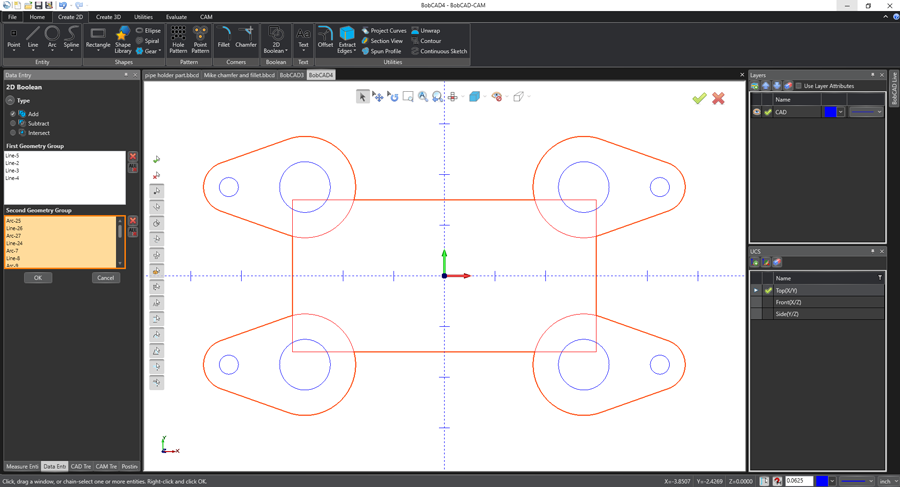Select the Subtract boolean type
The width and height of the screenshot is (900, 487).
coord(13,123)
